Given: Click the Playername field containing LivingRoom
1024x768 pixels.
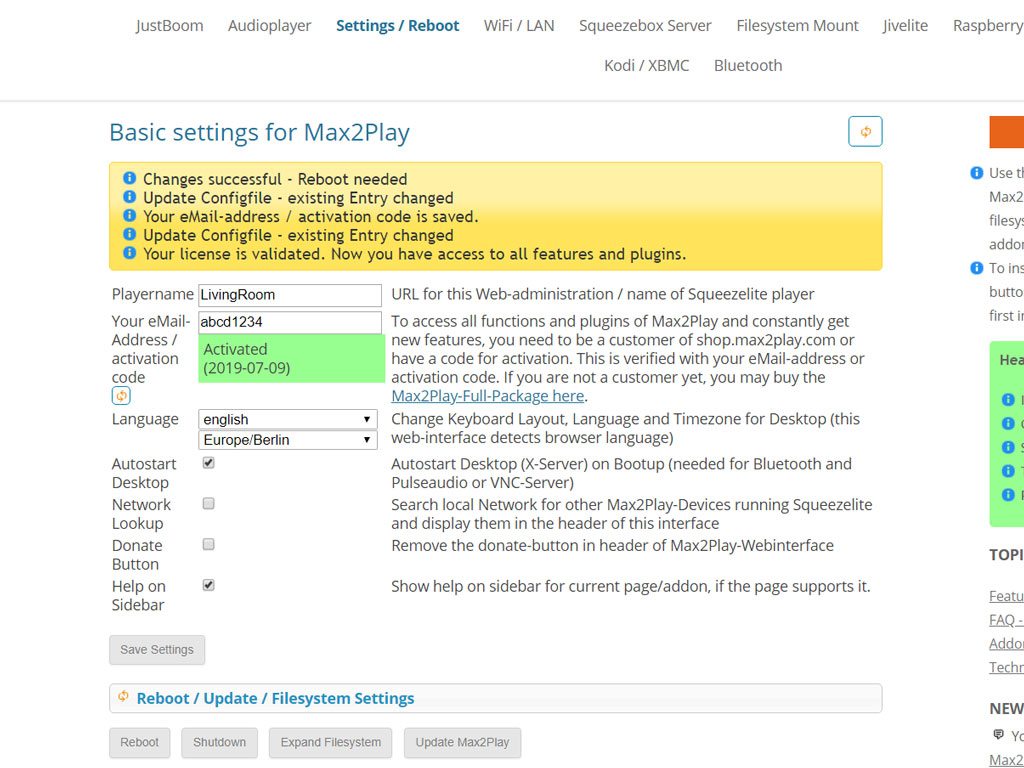Looking at the screenshot, I should (290, 295).
